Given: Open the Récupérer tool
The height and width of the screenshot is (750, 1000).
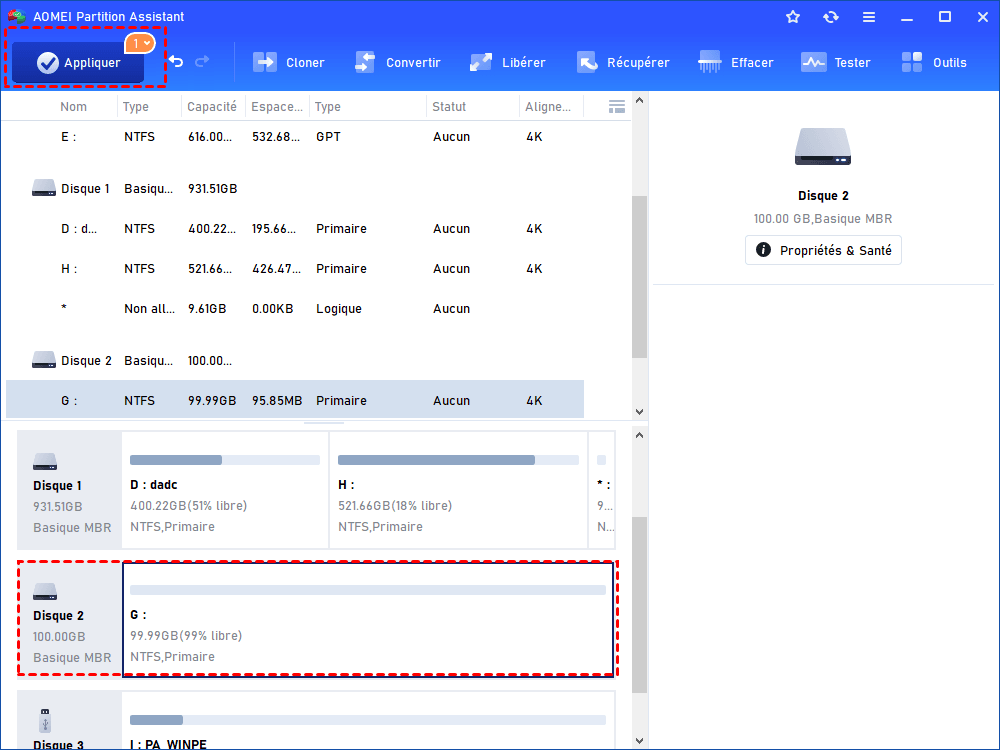Looking at the screenshot, I should click(x=622, y=62).
